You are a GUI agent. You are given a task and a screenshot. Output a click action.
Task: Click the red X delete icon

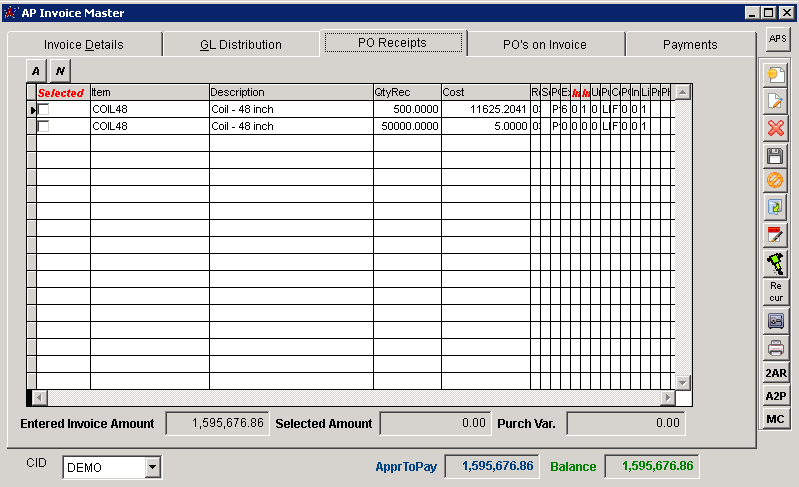[776, 128]
